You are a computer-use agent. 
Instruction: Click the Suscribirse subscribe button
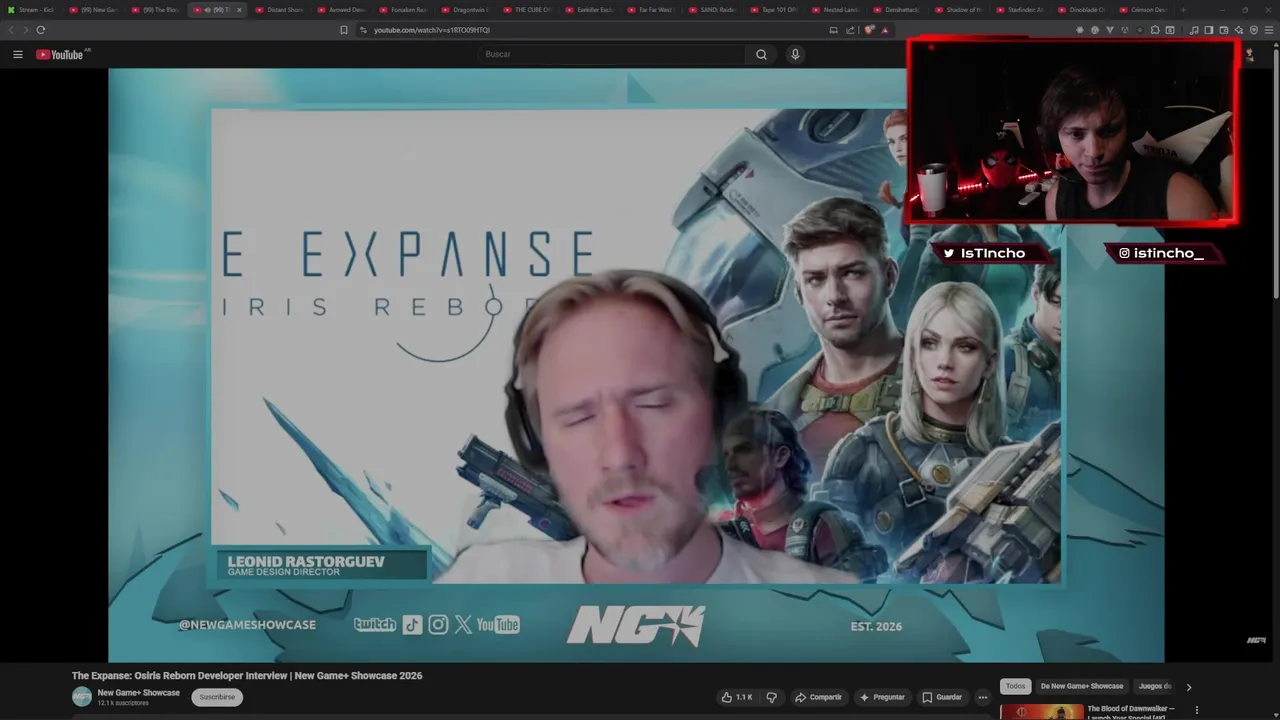pos(217,697)
